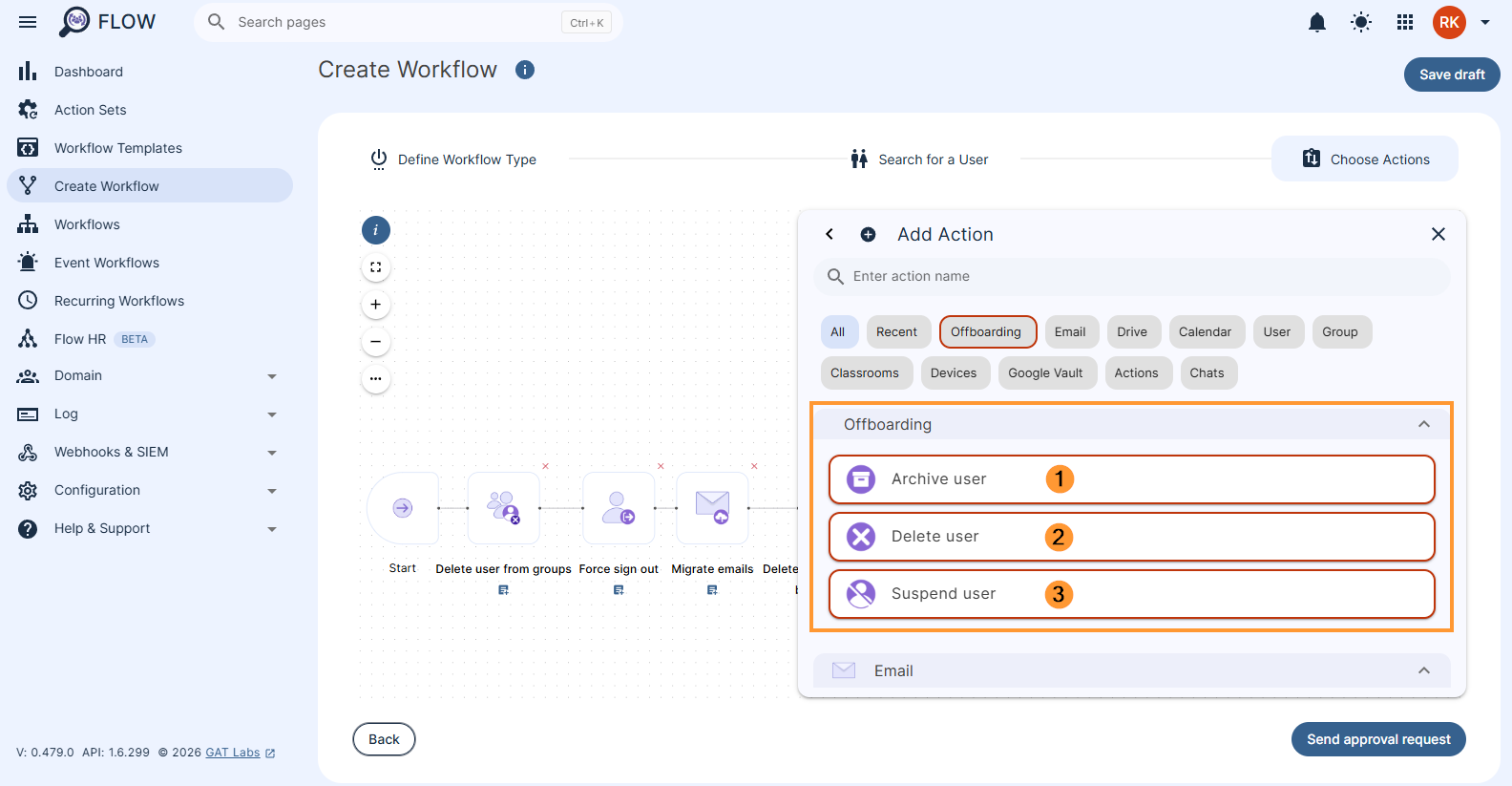Image resolution: width=1512 pixels, height=786 pixels.
Task: Open notifications bell
Action: click(1317, 22)
